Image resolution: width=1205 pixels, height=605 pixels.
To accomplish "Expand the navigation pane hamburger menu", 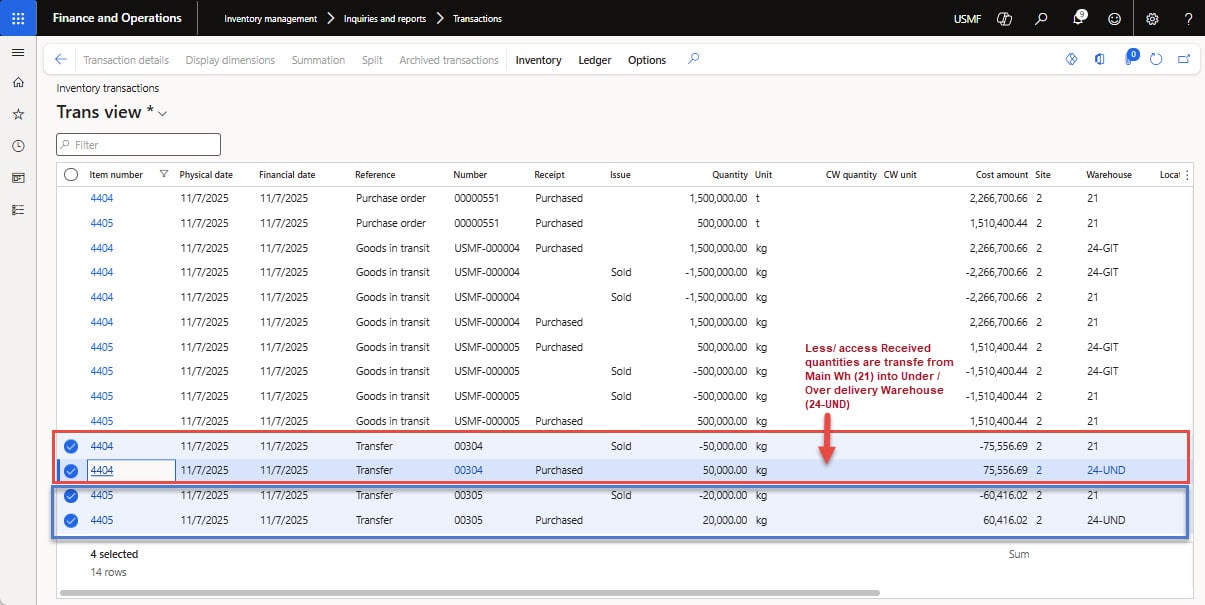I will click(18, 52).
